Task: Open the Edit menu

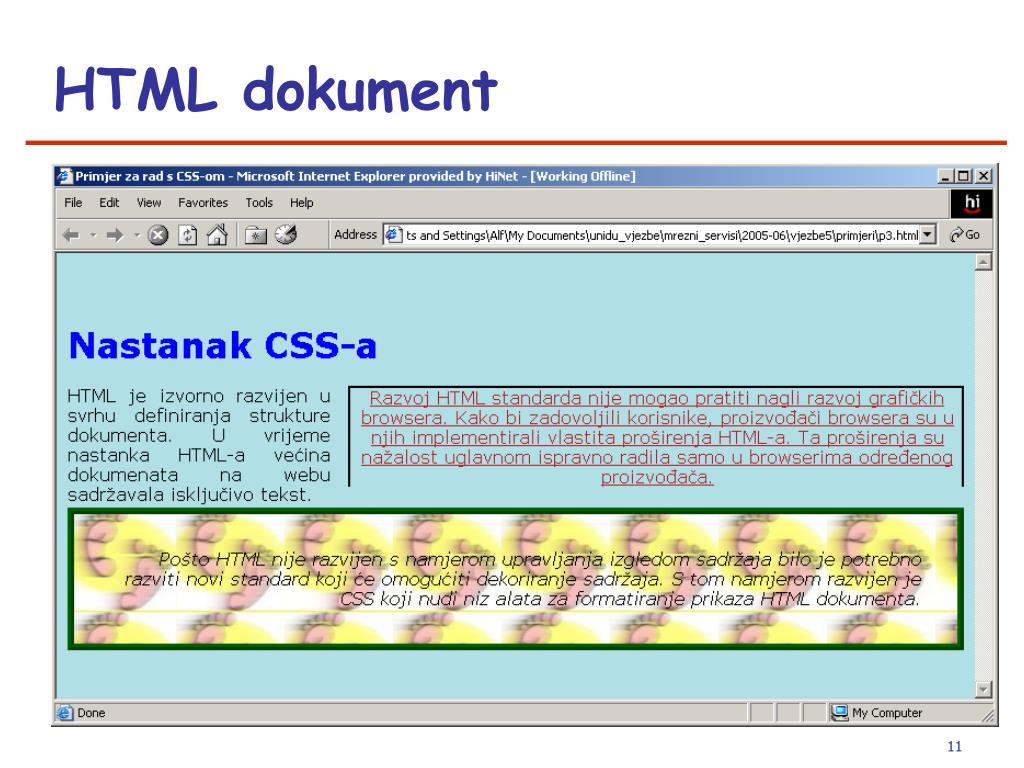Action: click(x=109, y=203)
